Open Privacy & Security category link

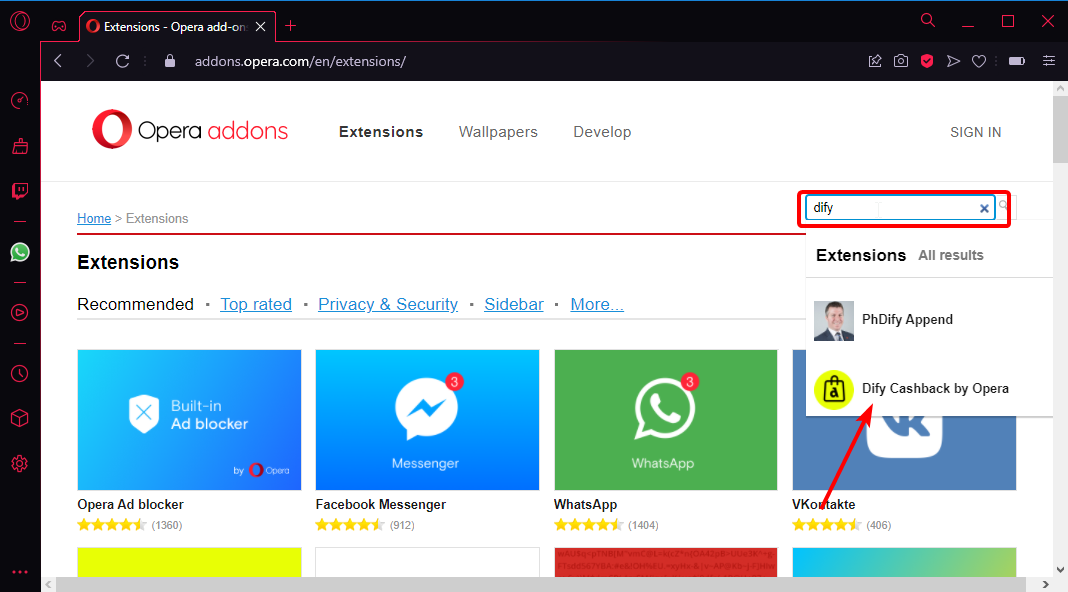388,305
